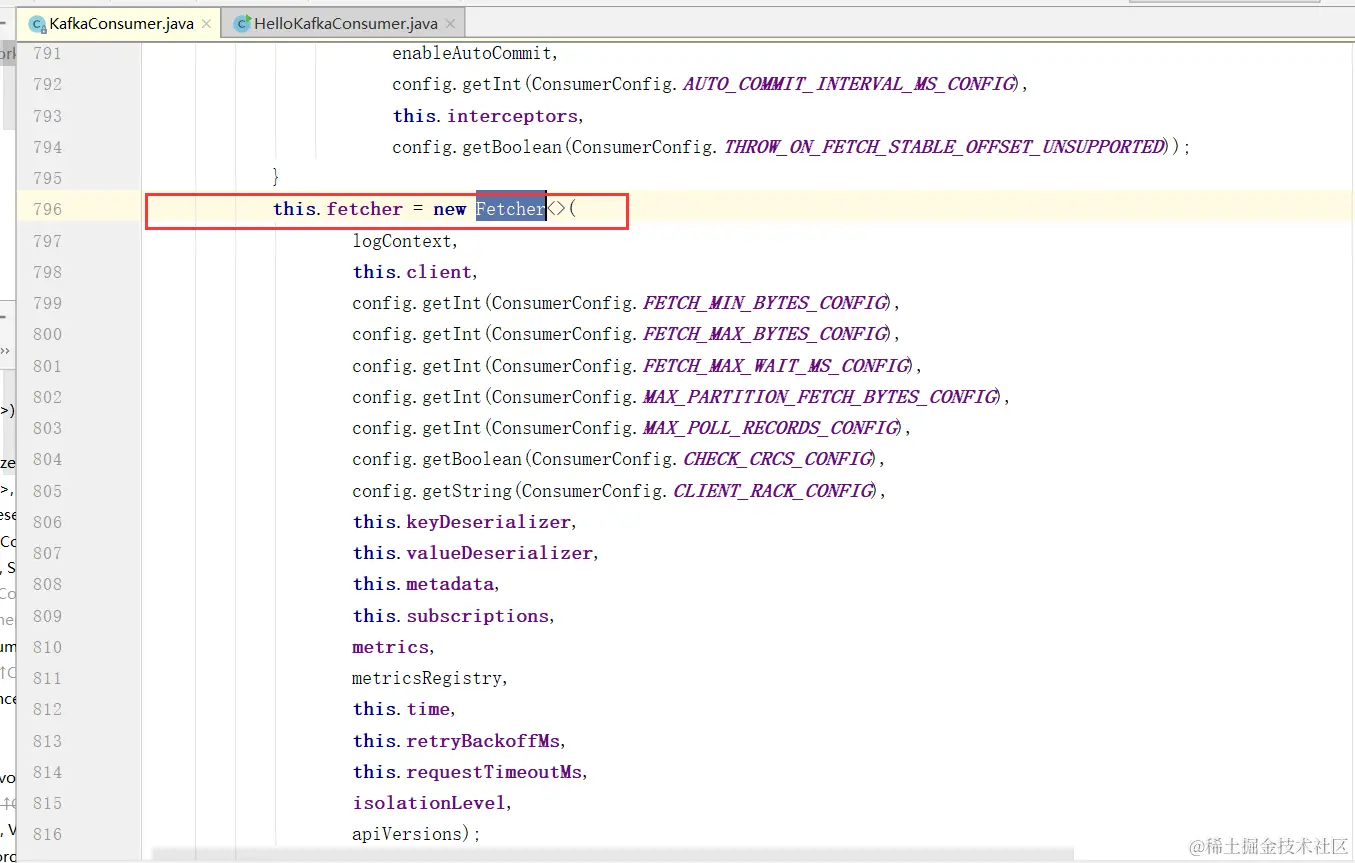Switch to the KafkaConsumer.java tab
The height and width of the screenshot is (863, 1355).
(x=119, y=23)
